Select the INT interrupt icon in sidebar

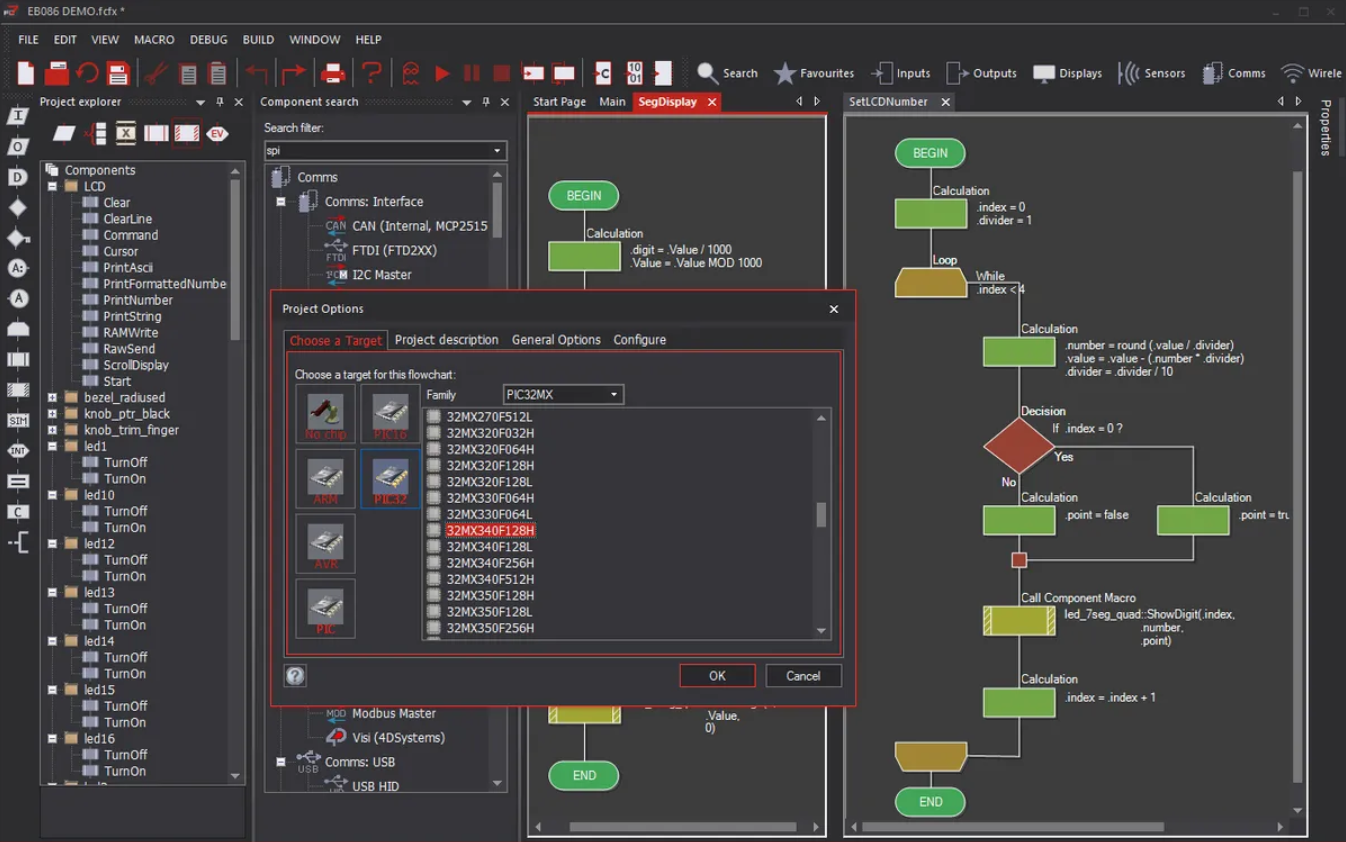coord(18,451)
